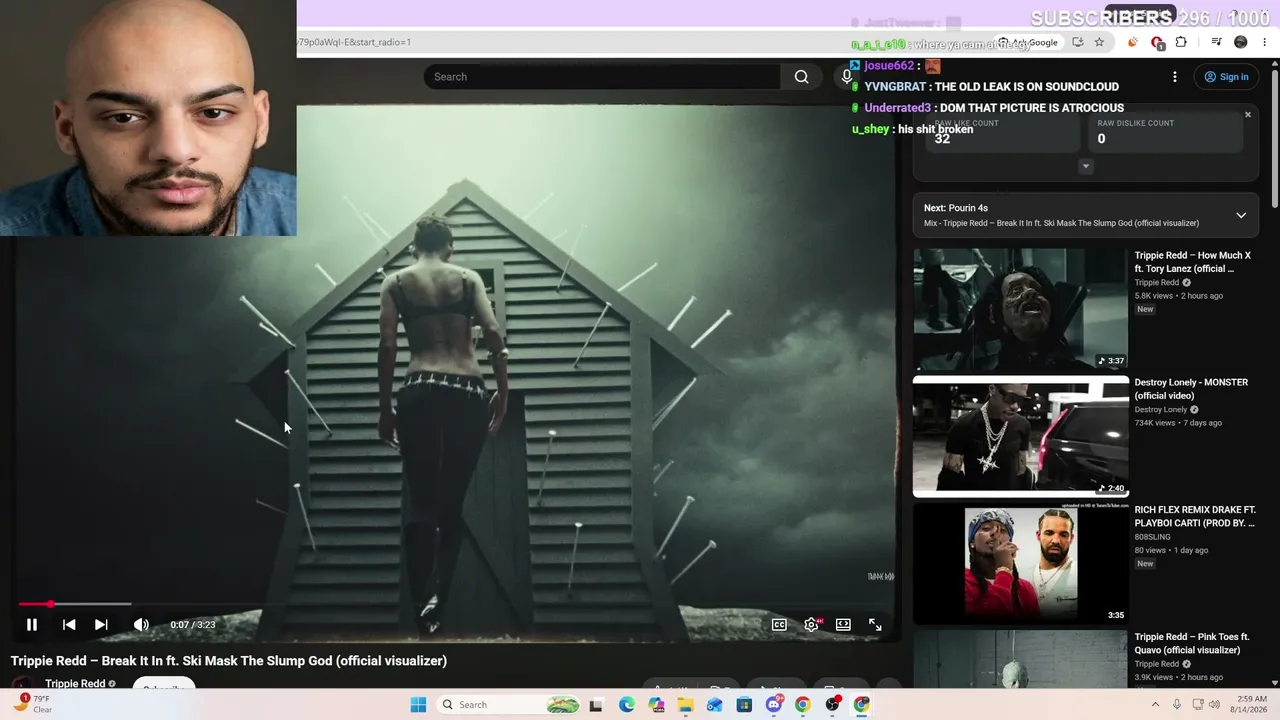Open Destroy Lonely - MONSTER title link
The image size is (1280, 720).
[1191, 389]
